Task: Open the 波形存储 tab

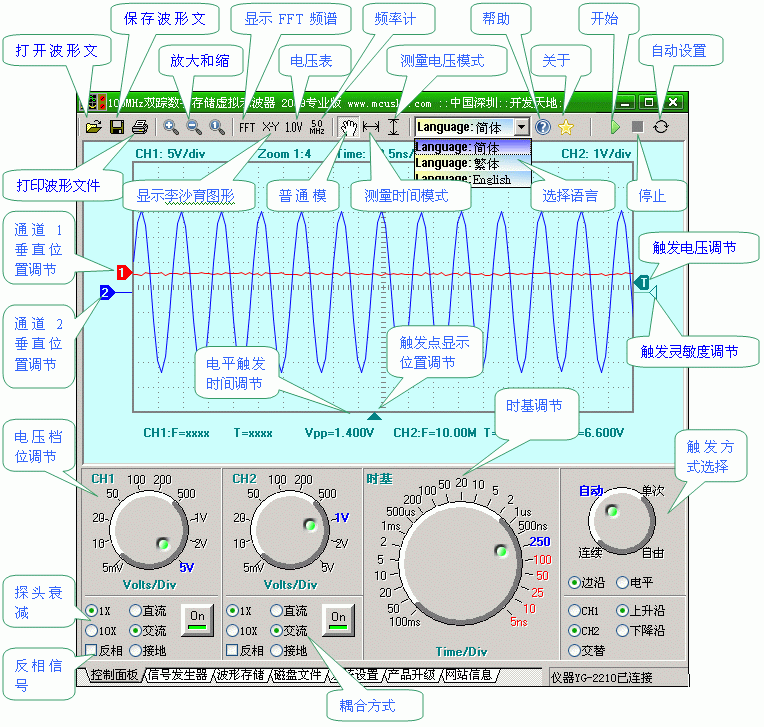Action: (240, 675)
